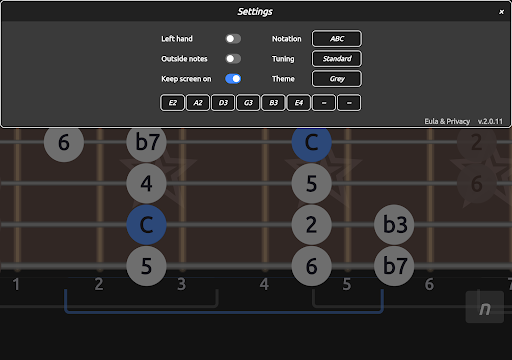Click the first empty string slot button
The image size is (512, 360).
pyautogui.click(x=324, y=103)
